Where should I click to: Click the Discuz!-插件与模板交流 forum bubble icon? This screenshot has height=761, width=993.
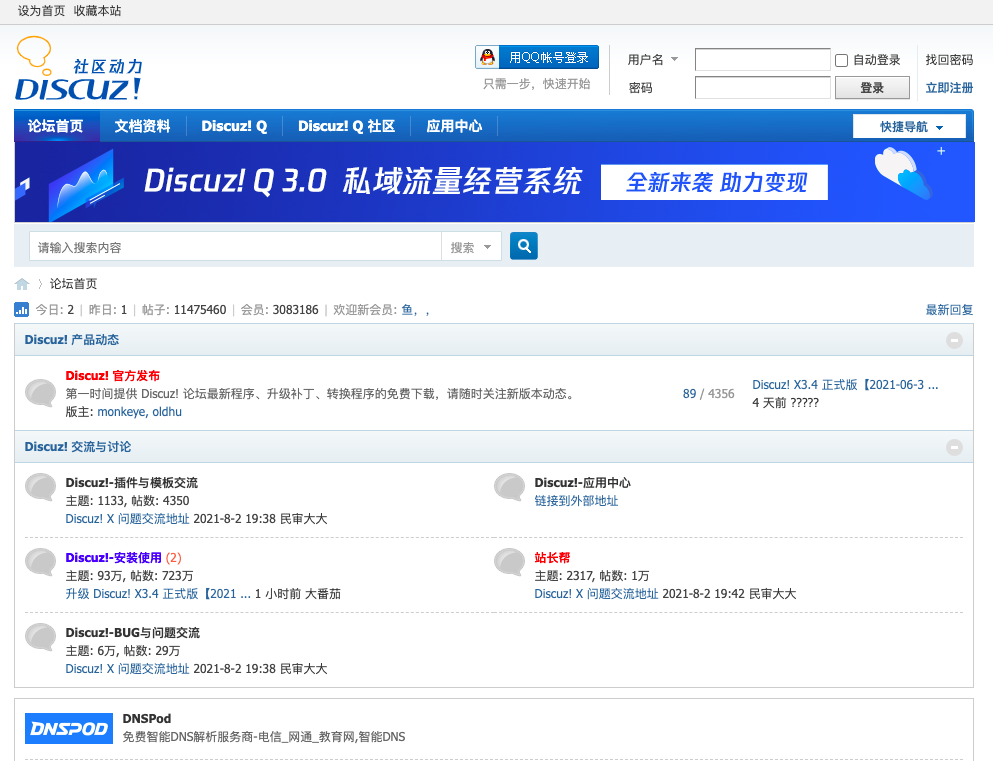click(41, 487)
